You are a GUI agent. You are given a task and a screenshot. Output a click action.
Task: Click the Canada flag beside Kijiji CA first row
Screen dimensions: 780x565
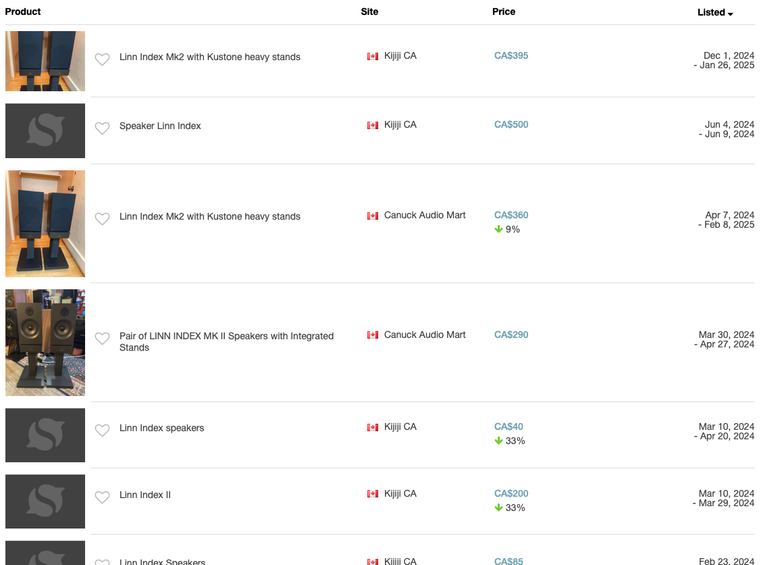[373, 56]
